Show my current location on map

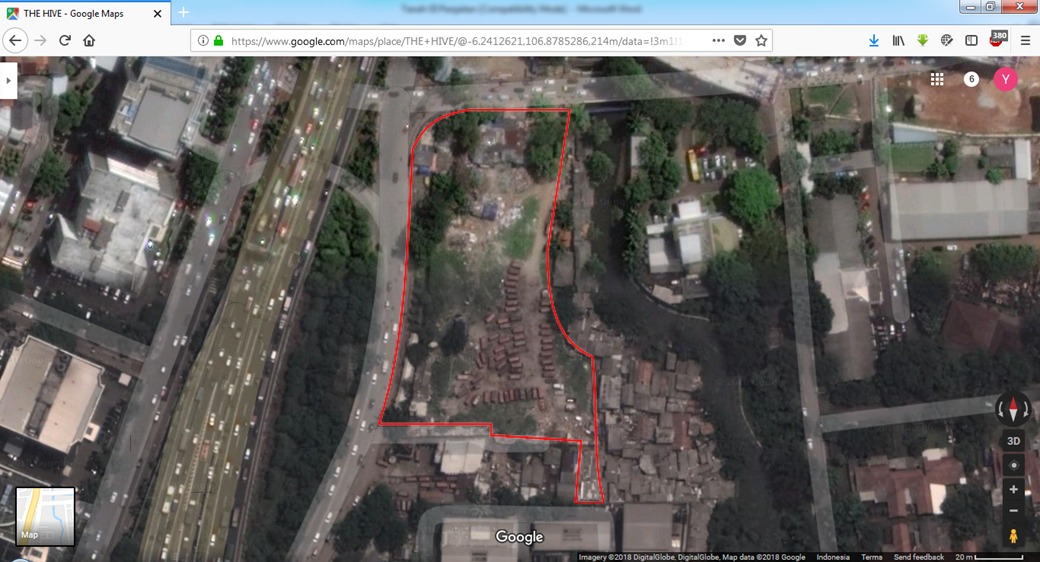tap(1013, 466)
